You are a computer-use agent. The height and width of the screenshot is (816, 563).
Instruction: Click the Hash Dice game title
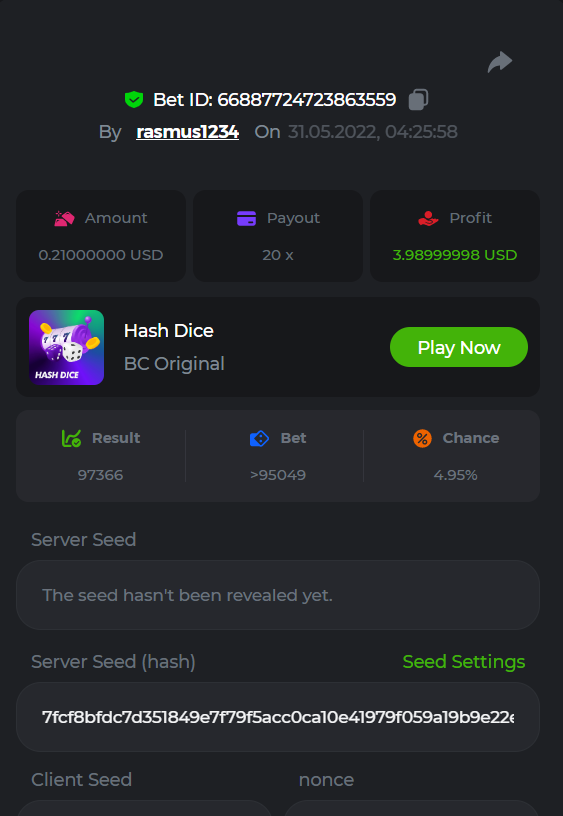(169, 330)
